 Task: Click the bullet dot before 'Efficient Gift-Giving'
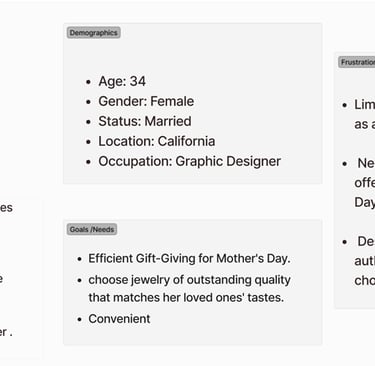click(x=79, y=259)
